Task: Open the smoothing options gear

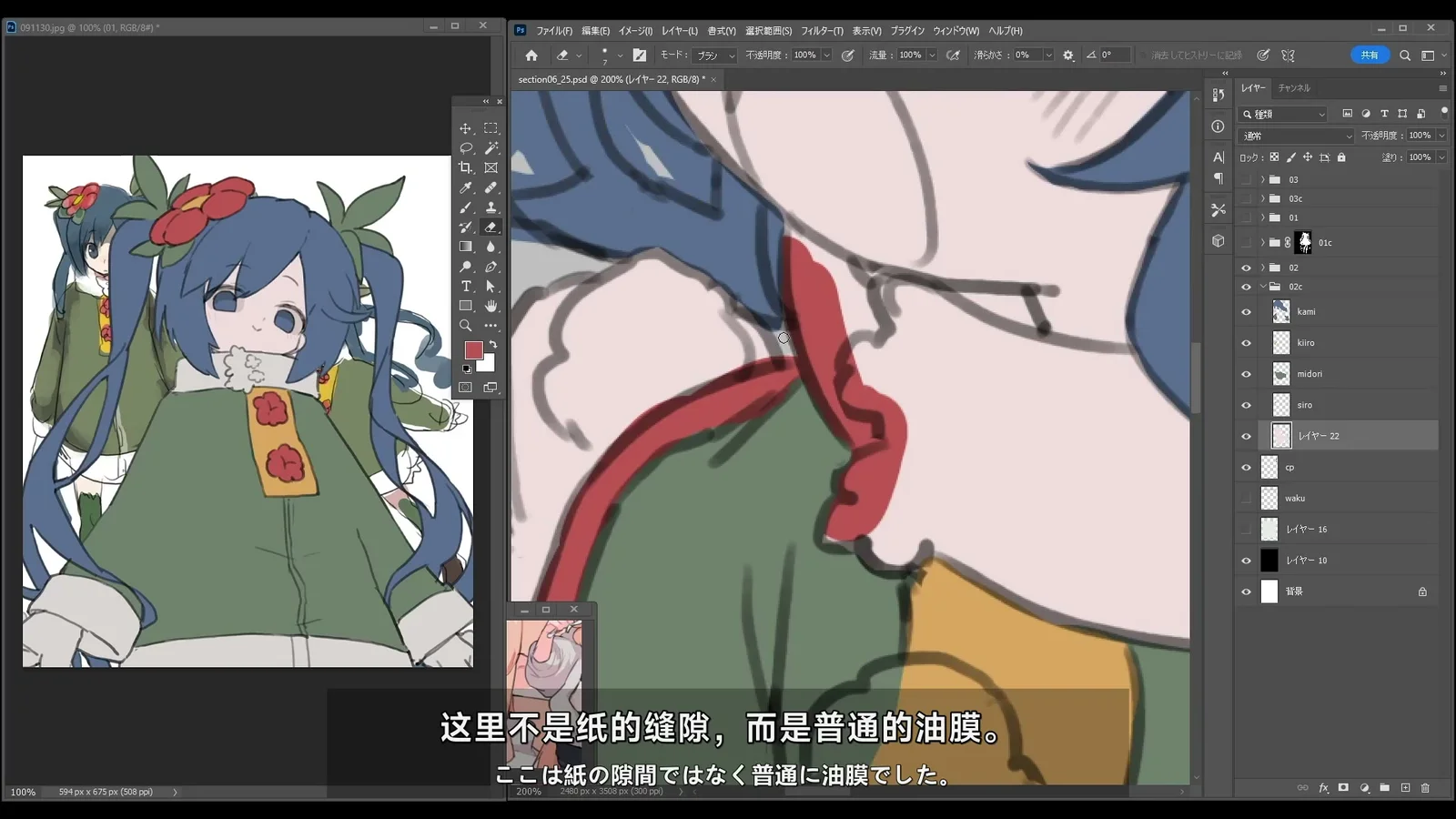Action: (1068, 56)
